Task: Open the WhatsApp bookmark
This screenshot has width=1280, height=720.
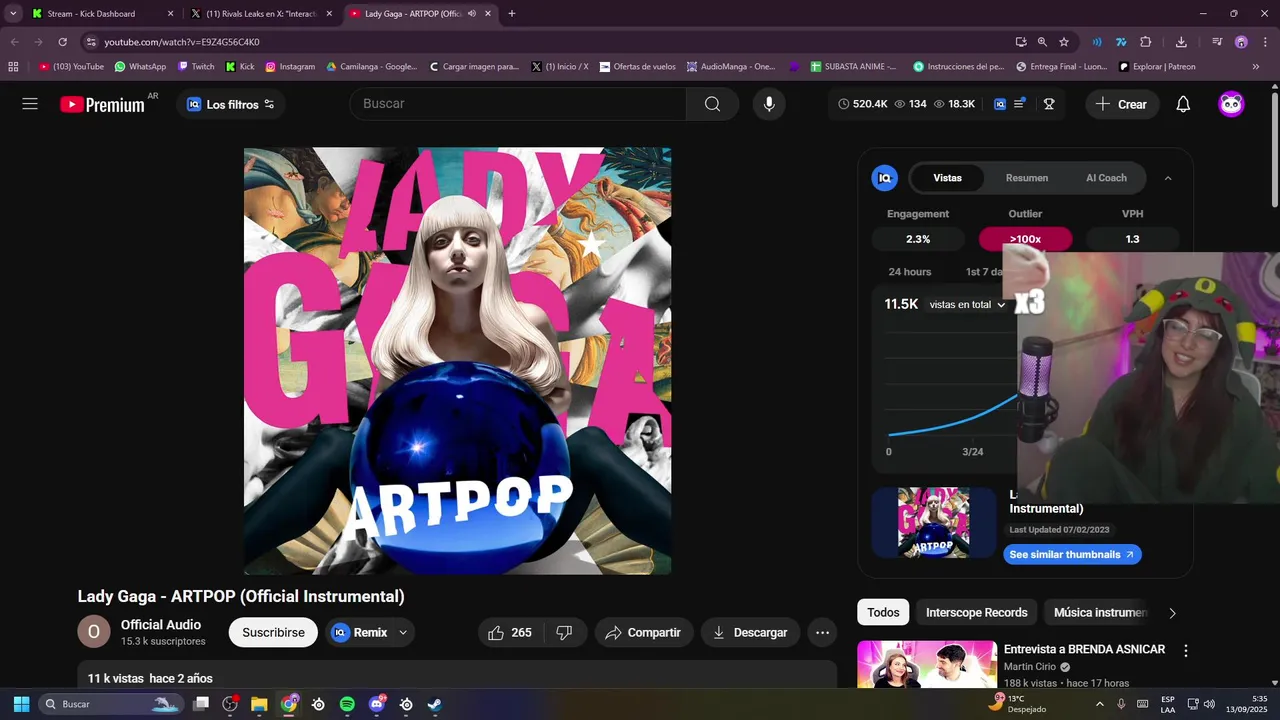Action: pos(140,67)
